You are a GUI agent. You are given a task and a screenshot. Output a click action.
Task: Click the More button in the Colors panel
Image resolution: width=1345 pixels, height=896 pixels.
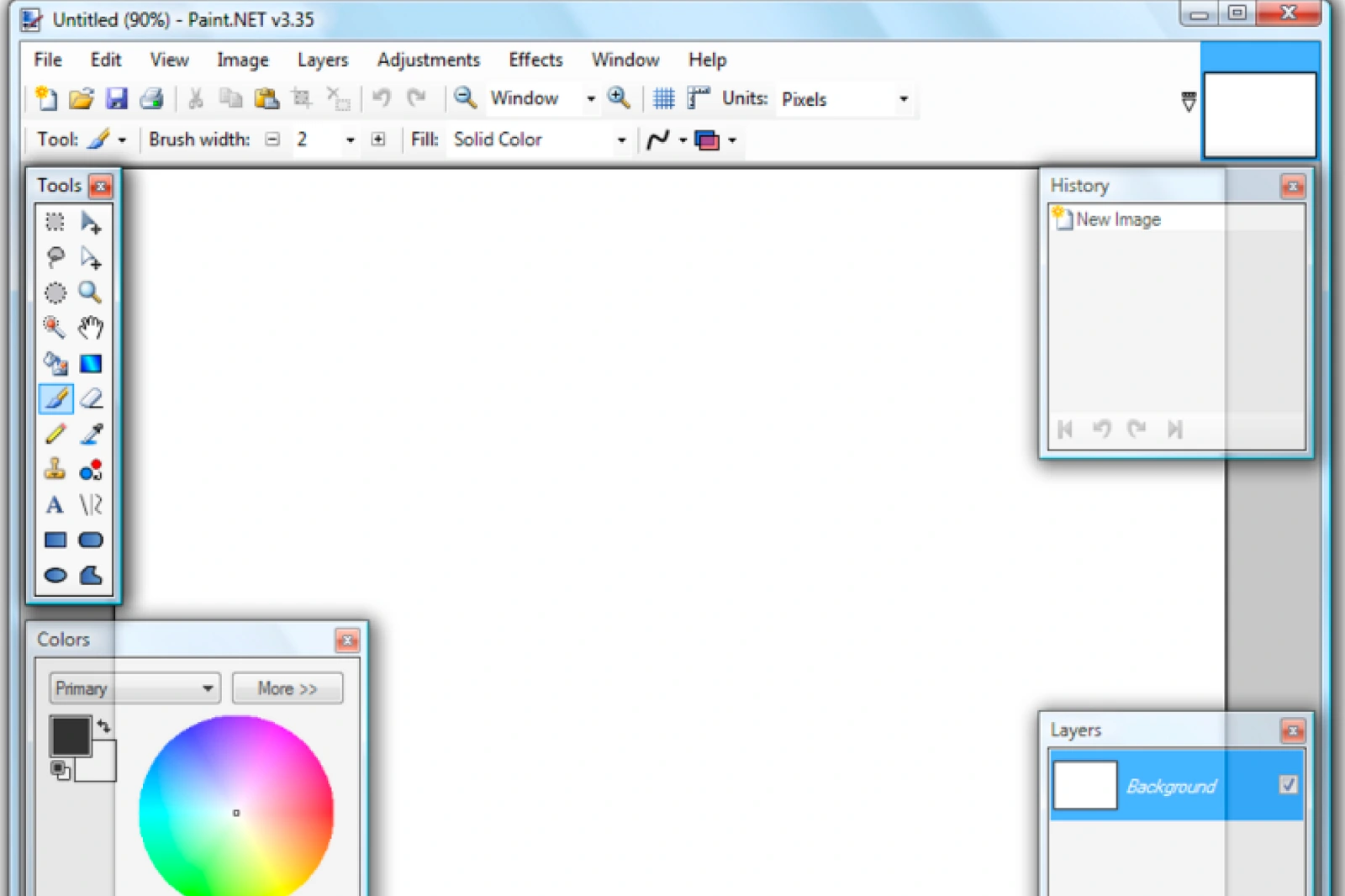point(287,688)
